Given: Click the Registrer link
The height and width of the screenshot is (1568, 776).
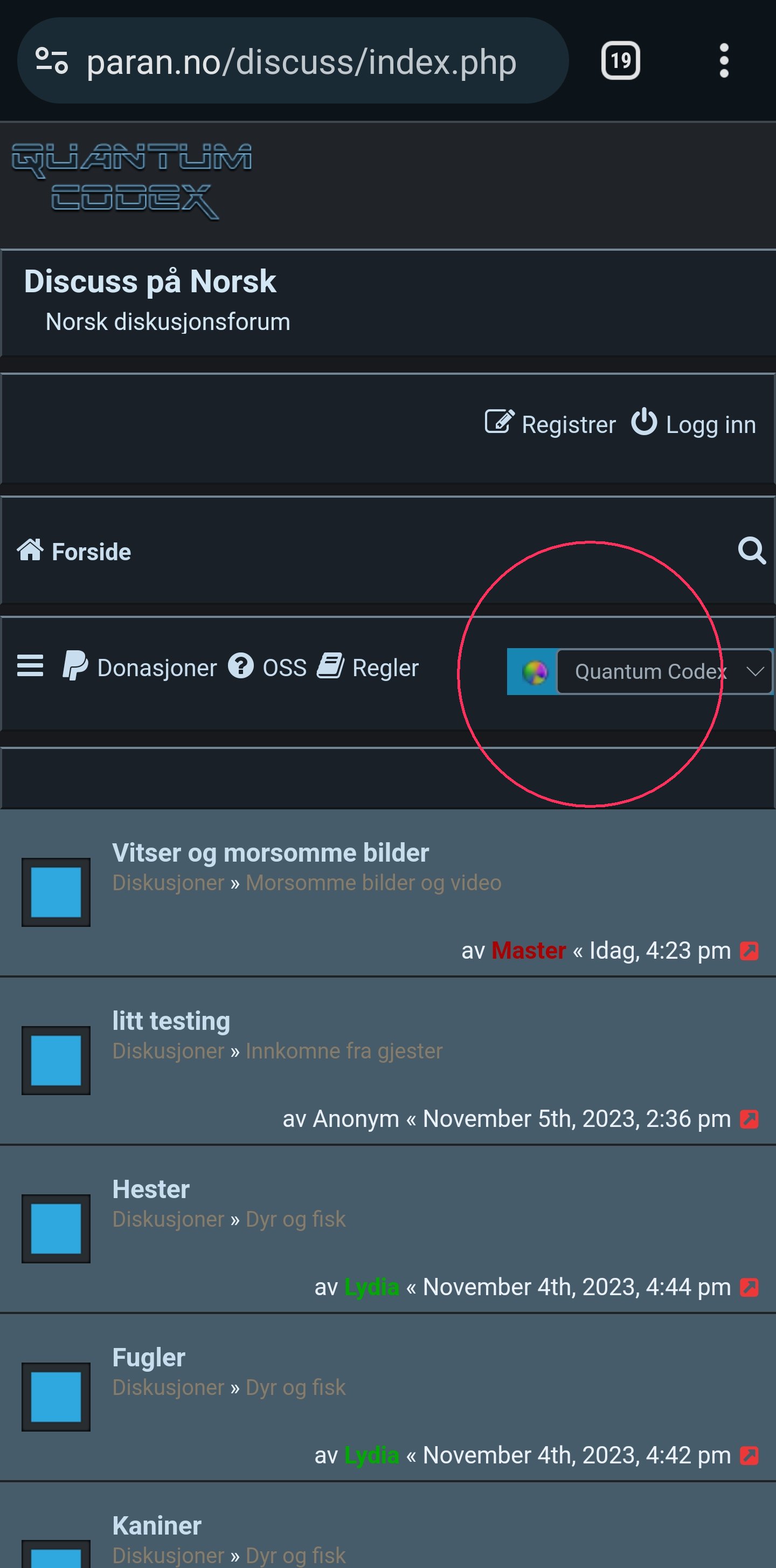Looking at the screenshot, I should tap(550, 424).
